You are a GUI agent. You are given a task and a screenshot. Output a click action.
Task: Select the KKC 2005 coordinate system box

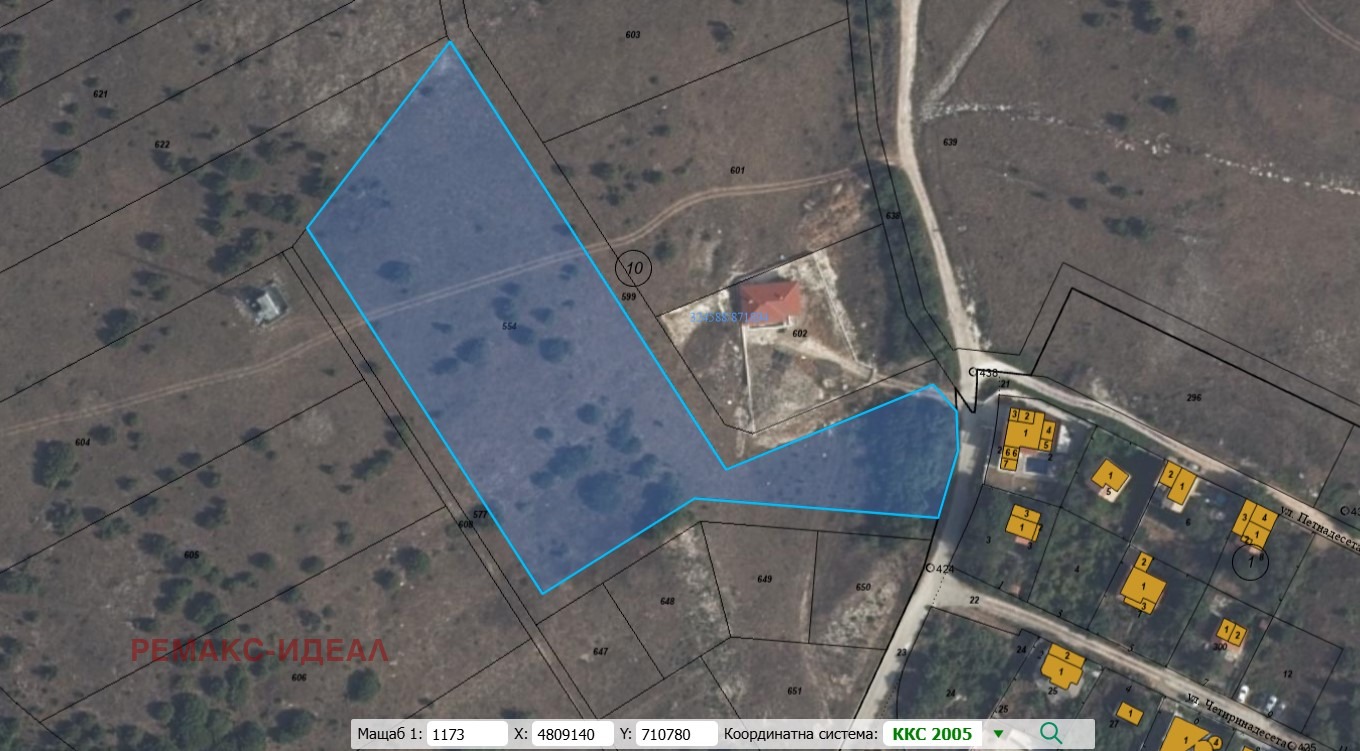pos(932,734)
